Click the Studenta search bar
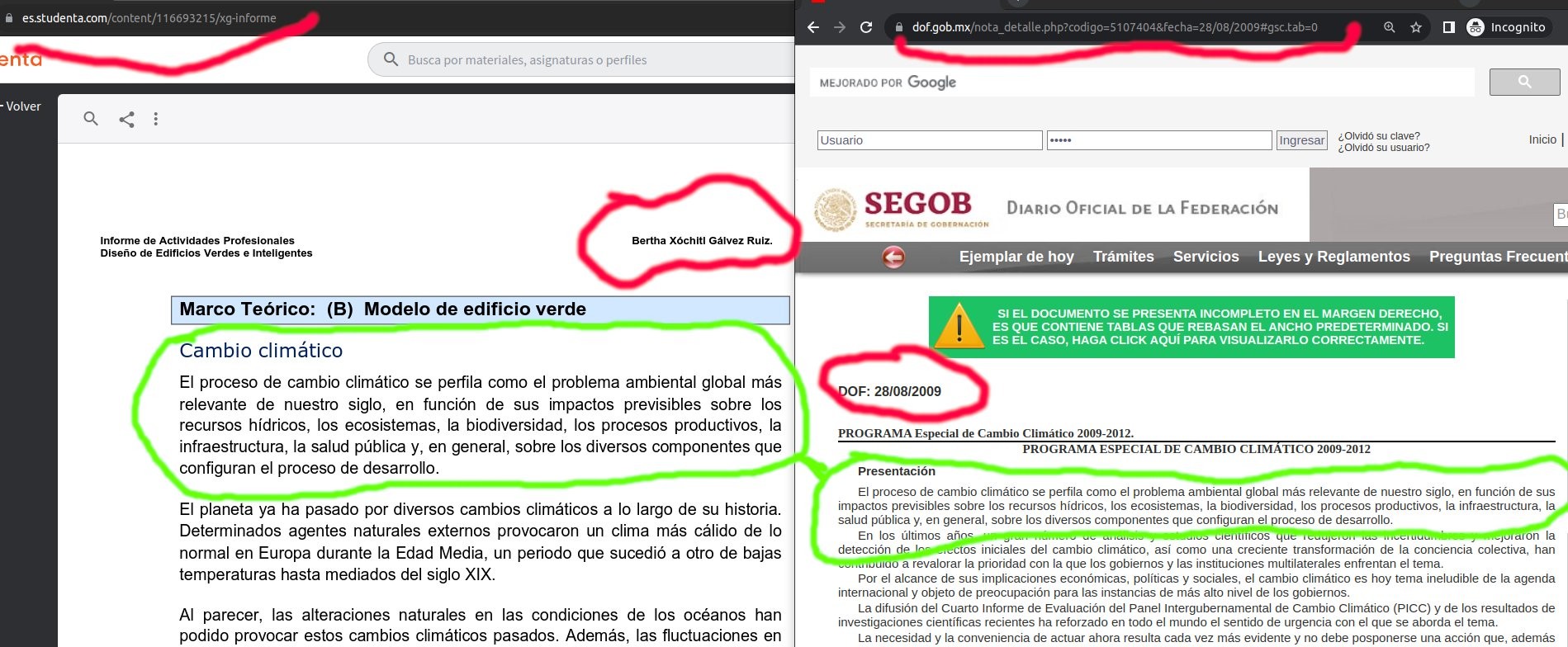The image size is (1568, 647). 582,59
